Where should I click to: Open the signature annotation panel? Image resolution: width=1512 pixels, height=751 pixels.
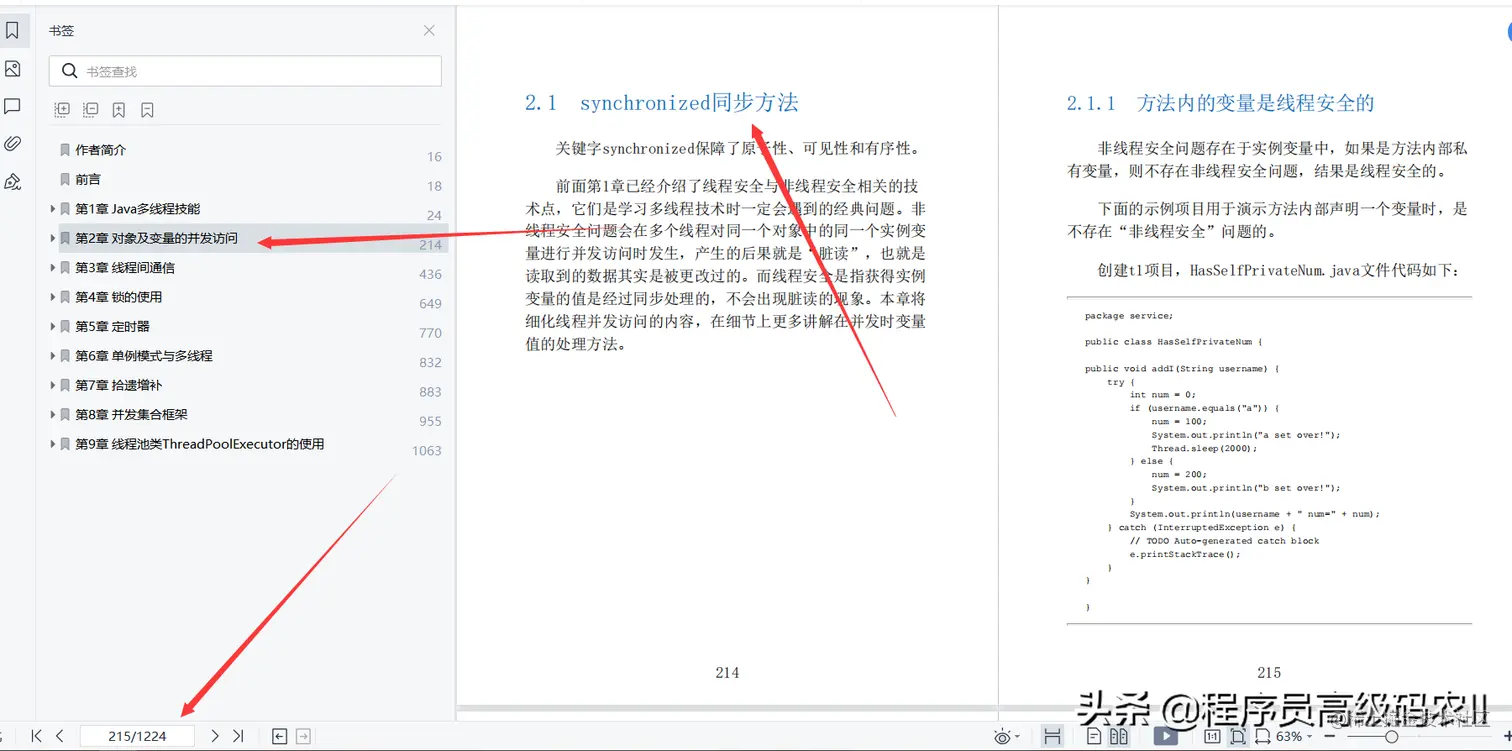point(15,181)
